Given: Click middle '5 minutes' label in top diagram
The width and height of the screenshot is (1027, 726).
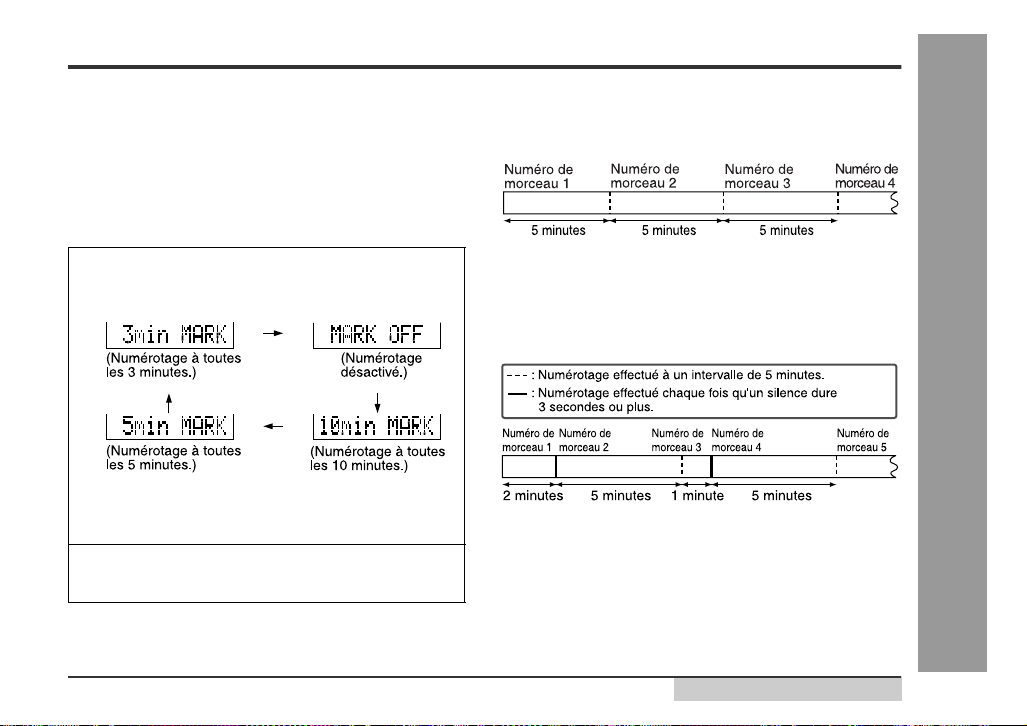Looking at the screenshot, I should 669,231.
